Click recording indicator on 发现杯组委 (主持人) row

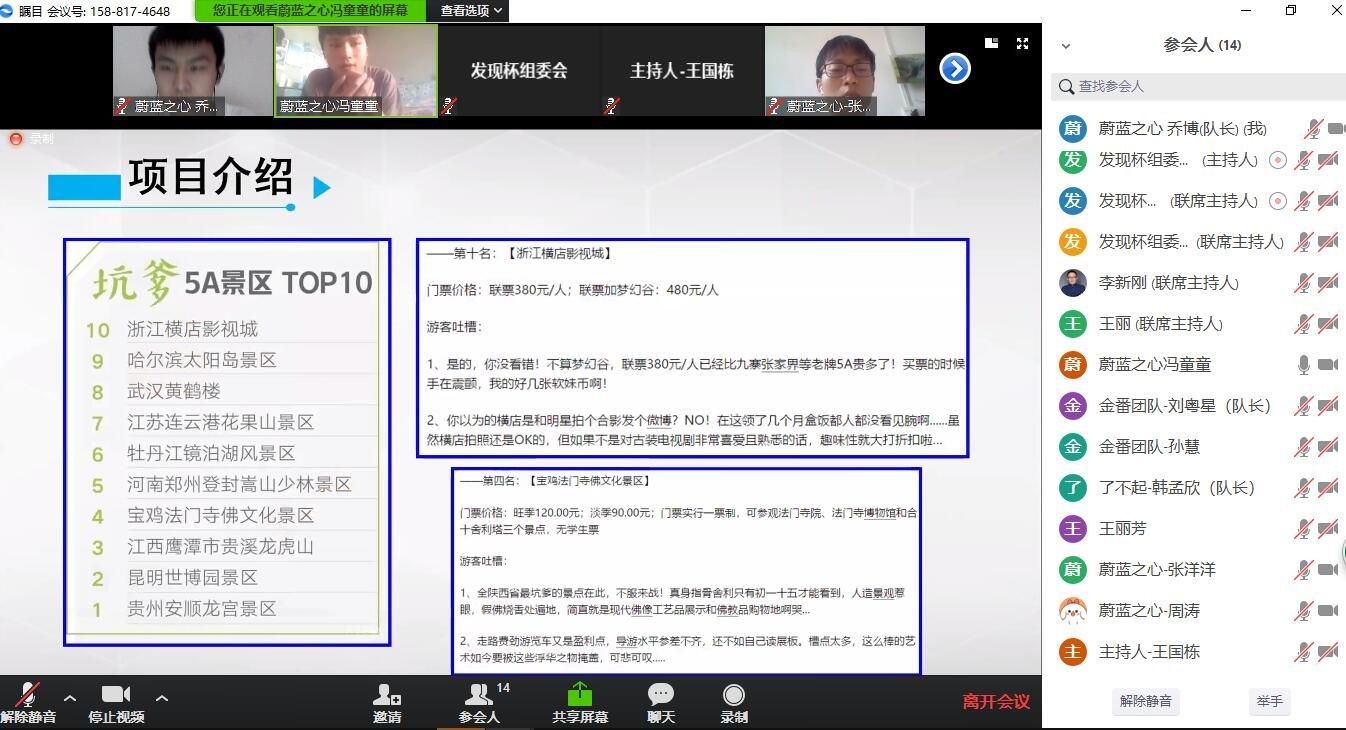[x=1277, y=160]
